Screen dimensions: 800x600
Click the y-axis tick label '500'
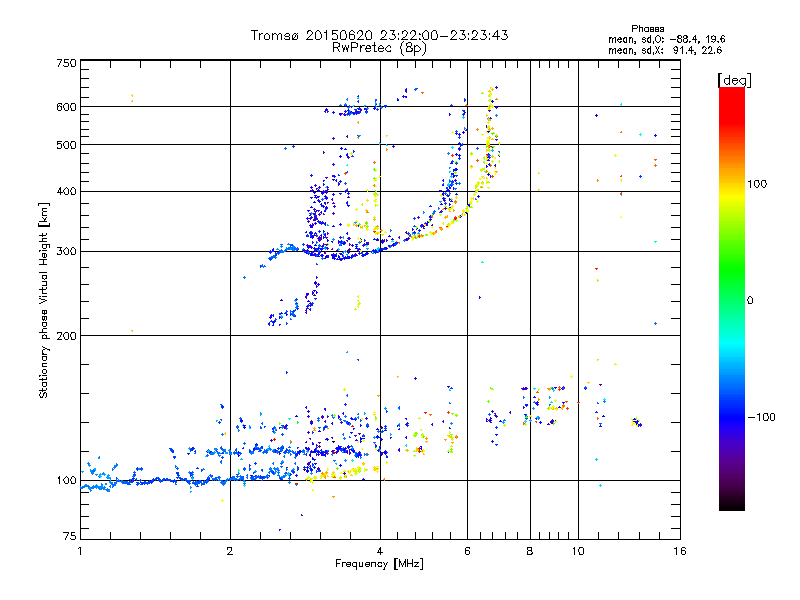[x=67, y=145]
